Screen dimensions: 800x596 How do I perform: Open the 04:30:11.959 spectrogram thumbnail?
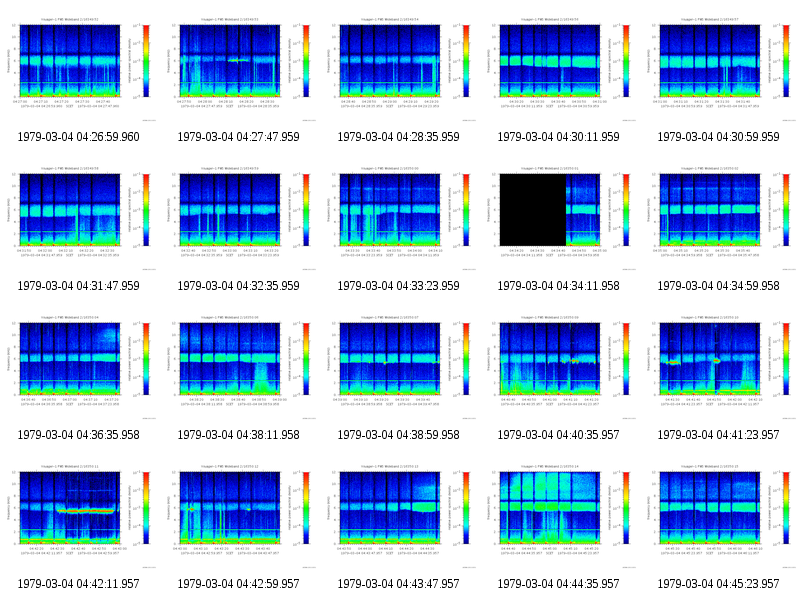pyautogui.click(x=558, y=69)
